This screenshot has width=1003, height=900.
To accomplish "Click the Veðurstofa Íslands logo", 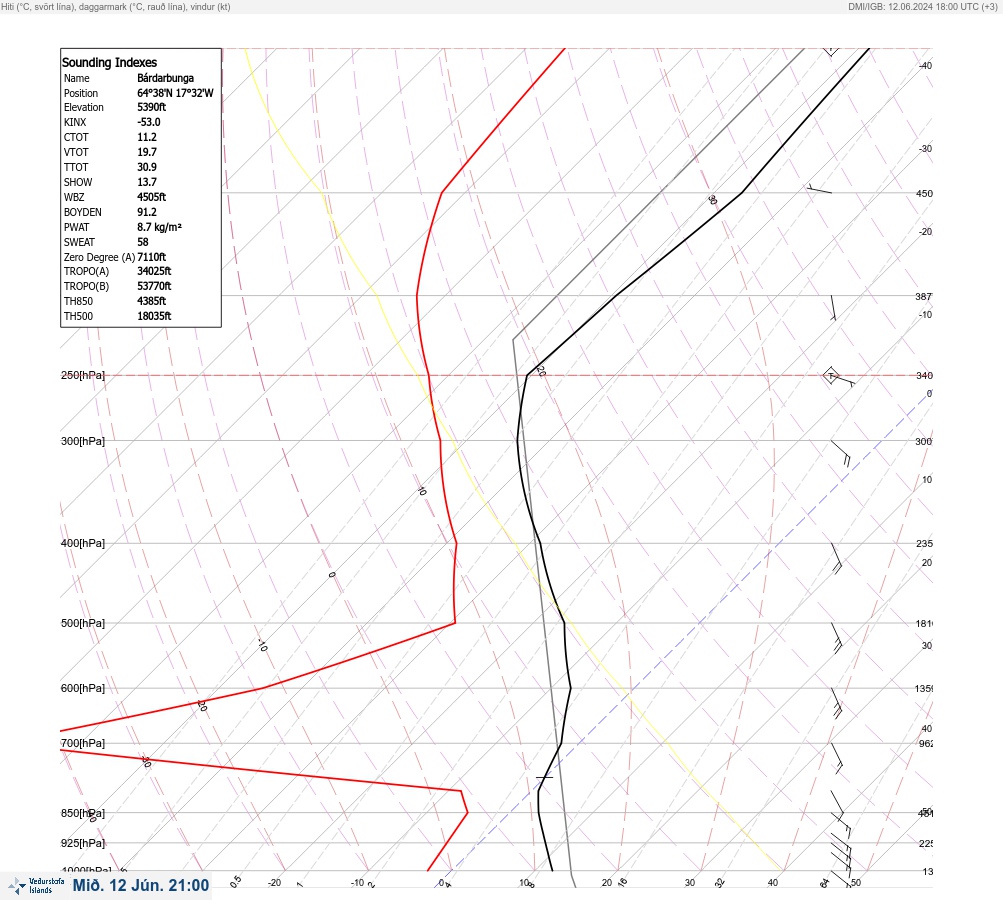I will coord(36,886).
